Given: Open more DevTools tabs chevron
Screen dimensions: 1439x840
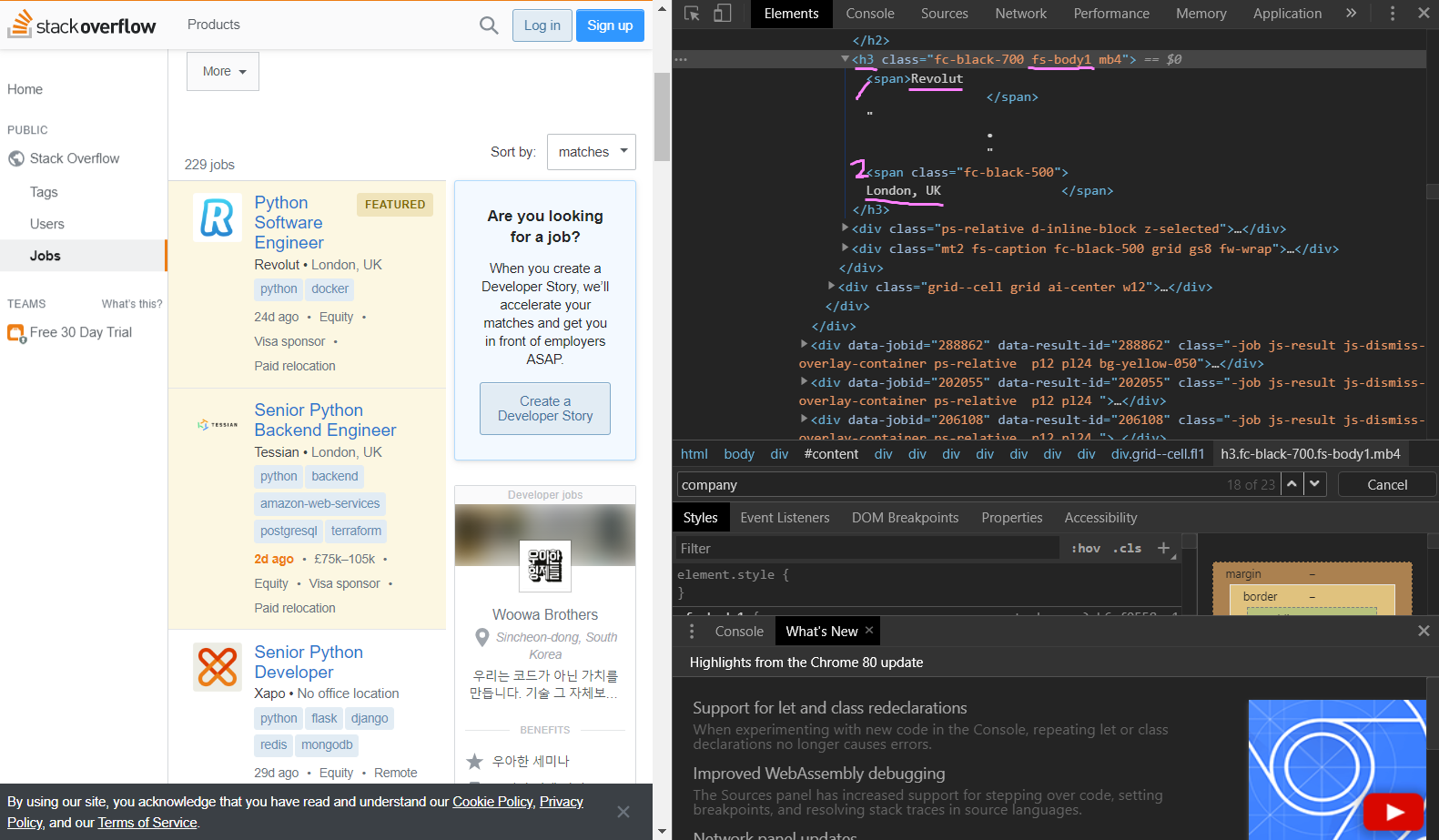Looking at the screenshot, I should click(x=1351, y=14).
